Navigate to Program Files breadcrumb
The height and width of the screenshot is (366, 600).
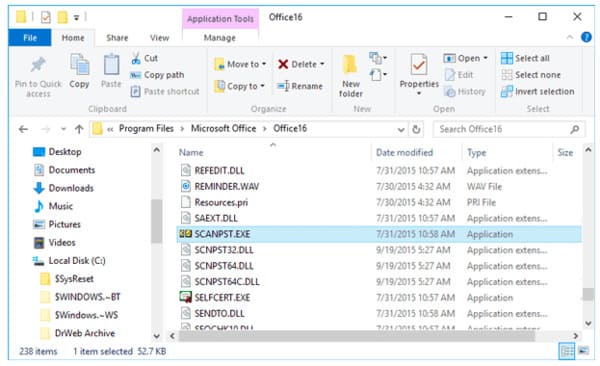146,129
